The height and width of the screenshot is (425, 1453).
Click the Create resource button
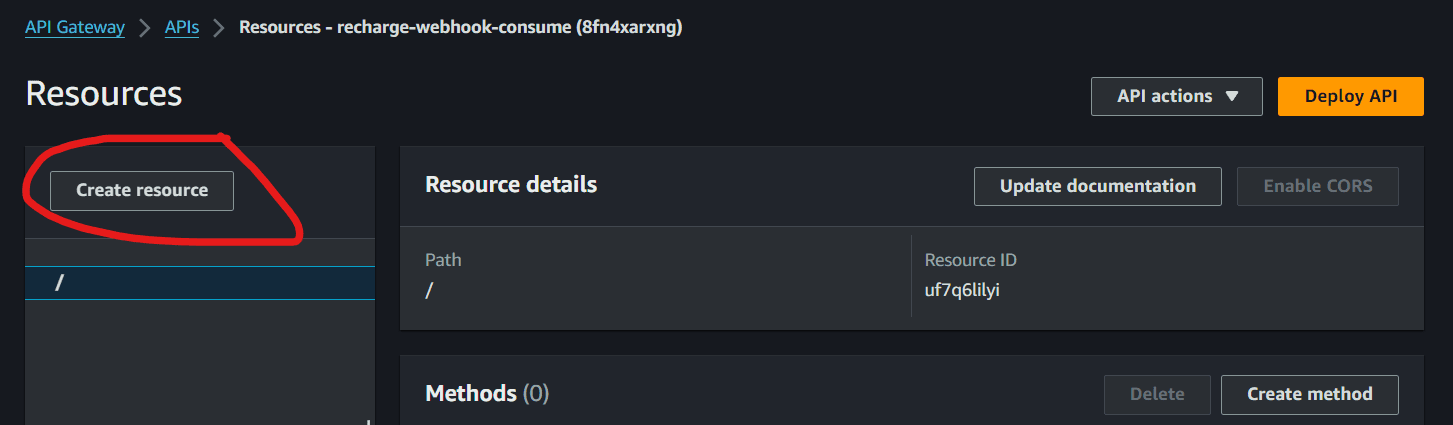pyautogui.click(x=142, y=190)
